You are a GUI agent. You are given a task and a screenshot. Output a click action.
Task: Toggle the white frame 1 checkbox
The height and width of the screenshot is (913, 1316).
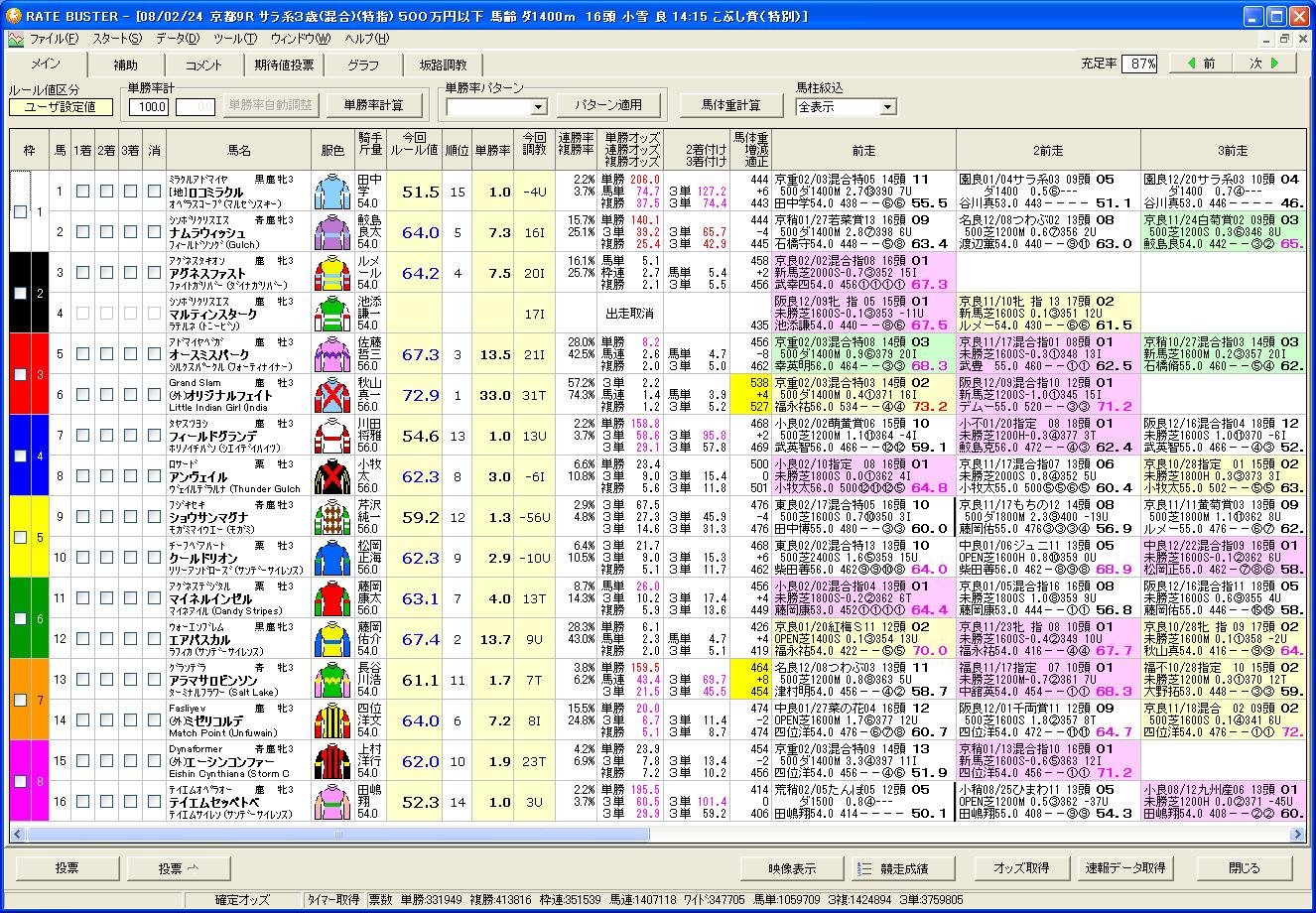pyautogui.click(x=20, y=211)
